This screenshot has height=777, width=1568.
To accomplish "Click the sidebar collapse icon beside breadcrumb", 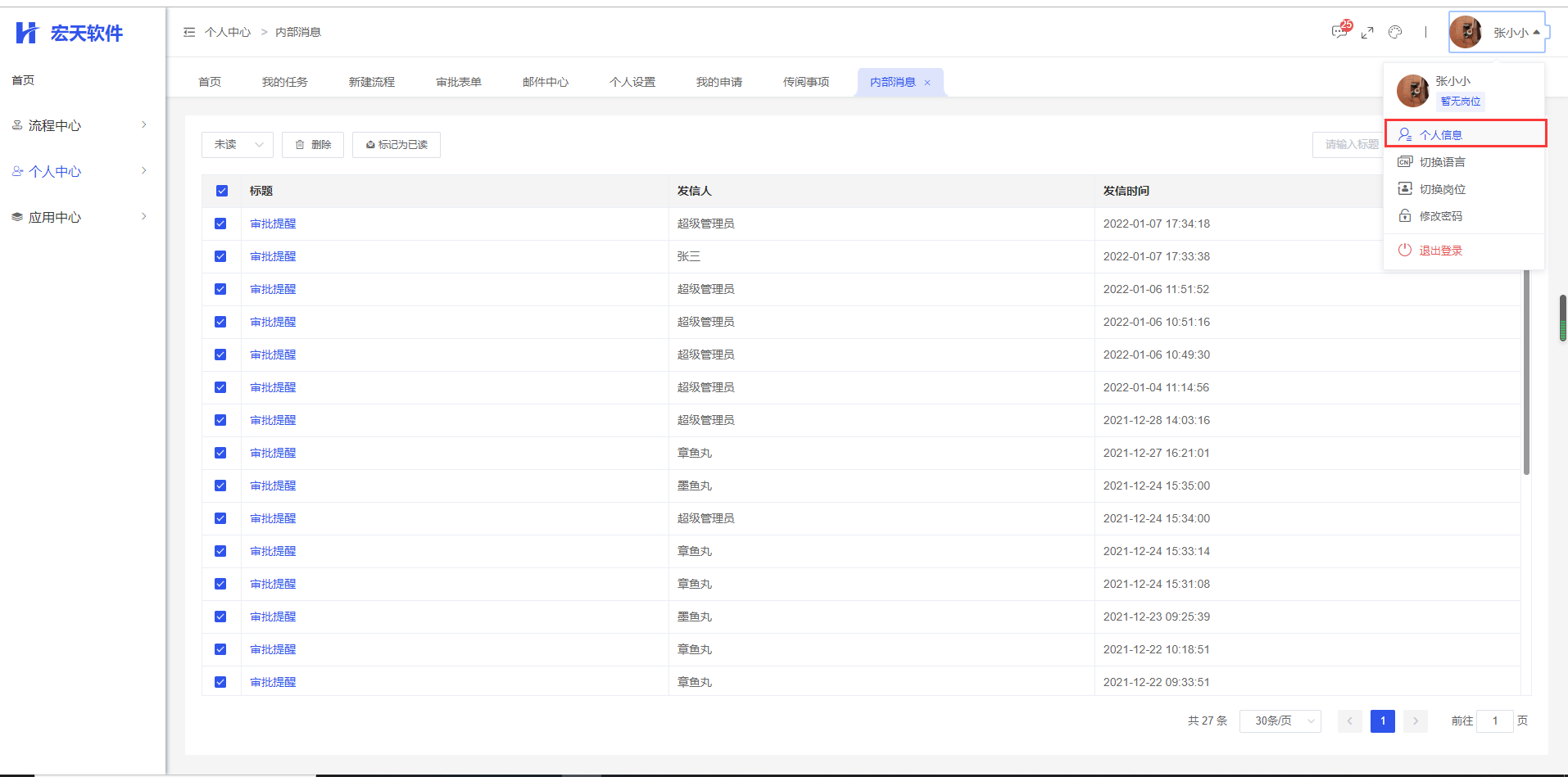I will (x=189, y=32).
